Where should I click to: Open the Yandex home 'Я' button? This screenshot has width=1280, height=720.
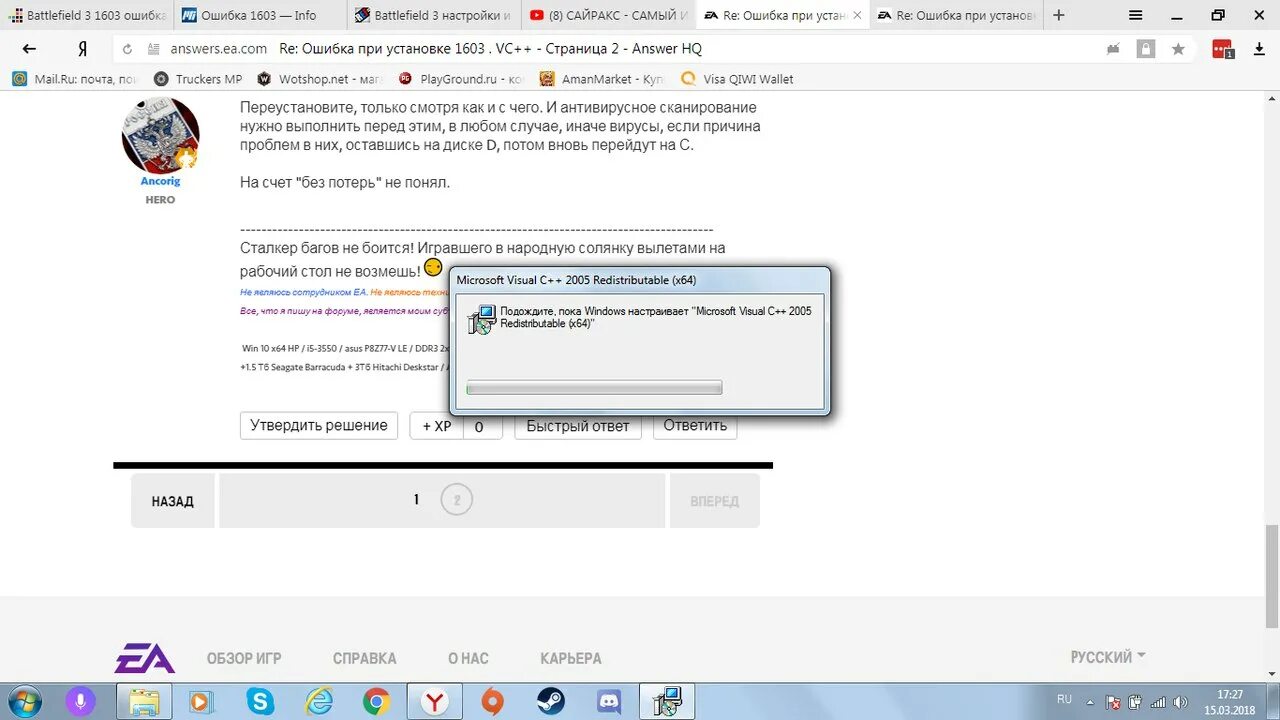[x=82, y=48]
